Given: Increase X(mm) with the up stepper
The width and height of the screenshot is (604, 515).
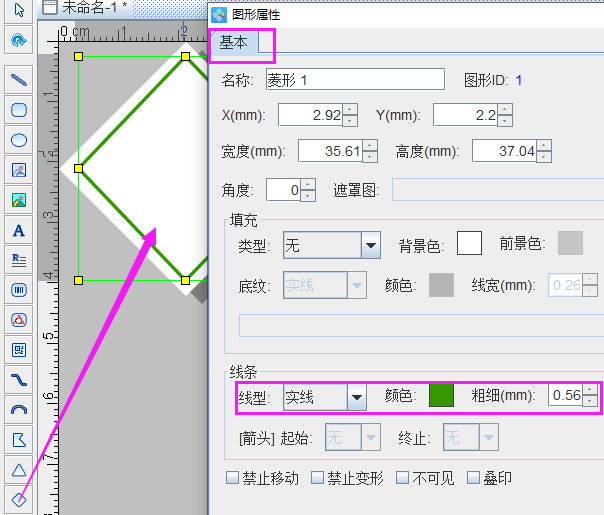Looking at the screenshot, I should click(350, 109).
